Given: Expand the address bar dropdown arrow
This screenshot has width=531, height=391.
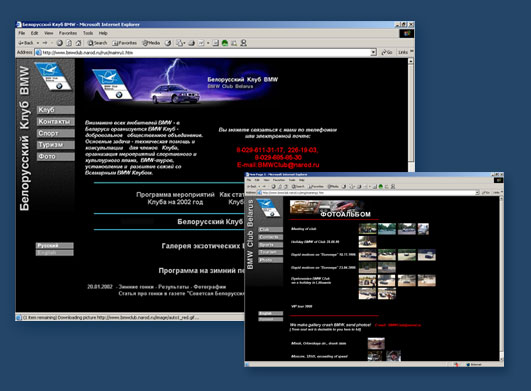Looking at the screenshot, I should (373, 52).
